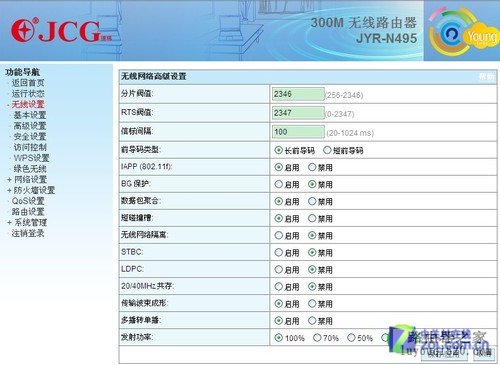This screenshot has width=500, height=365.
Task: Set IAPP (802.11f) to 禁用
Action: point(312,167)
